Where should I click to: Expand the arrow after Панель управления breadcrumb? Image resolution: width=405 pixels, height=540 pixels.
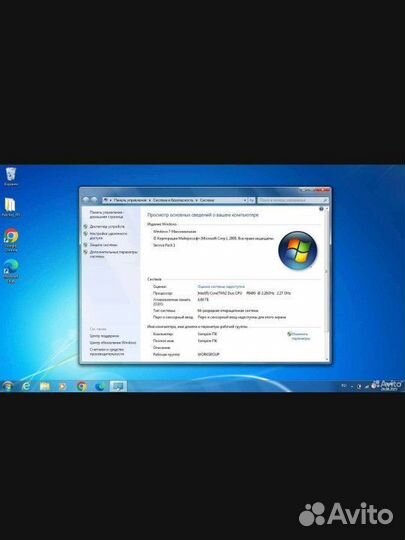pyautogui.click(x=150, y=200)
